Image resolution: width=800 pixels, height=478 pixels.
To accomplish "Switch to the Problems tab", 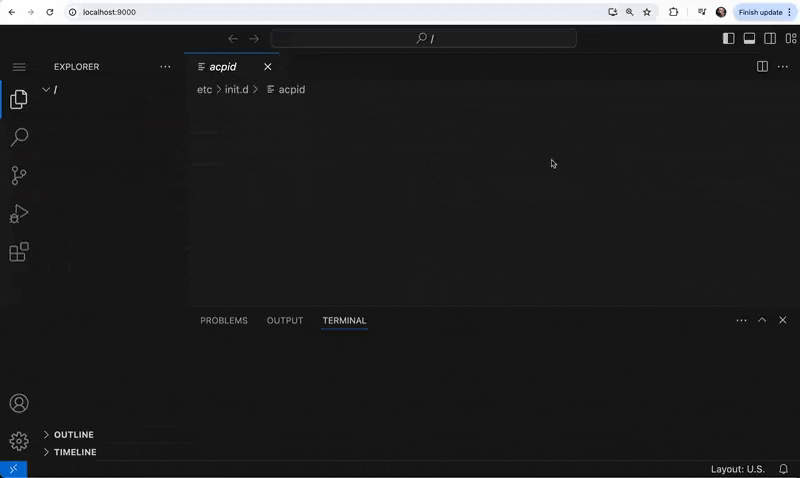I will [223, 321].
